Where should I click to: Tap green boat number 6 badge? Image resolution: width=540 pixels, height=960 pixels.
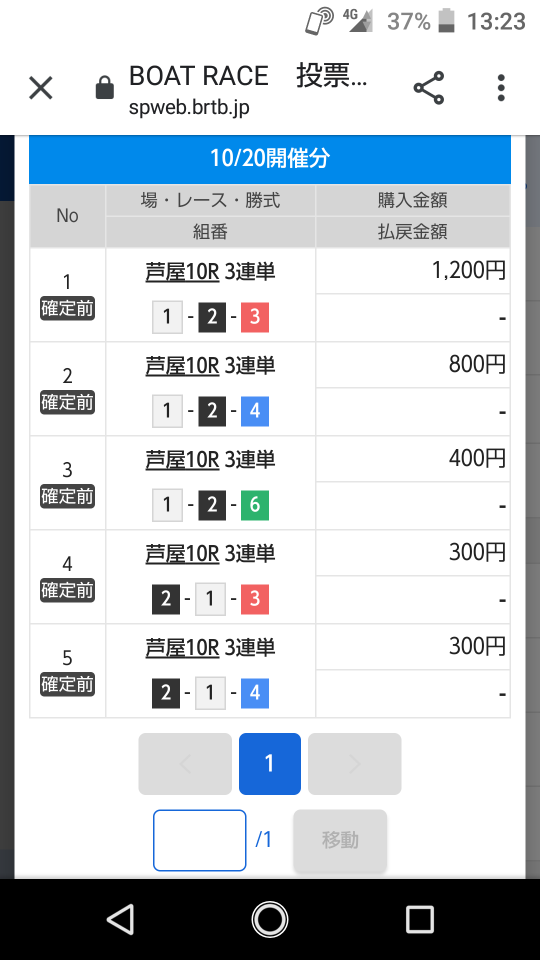click(255, 504)
